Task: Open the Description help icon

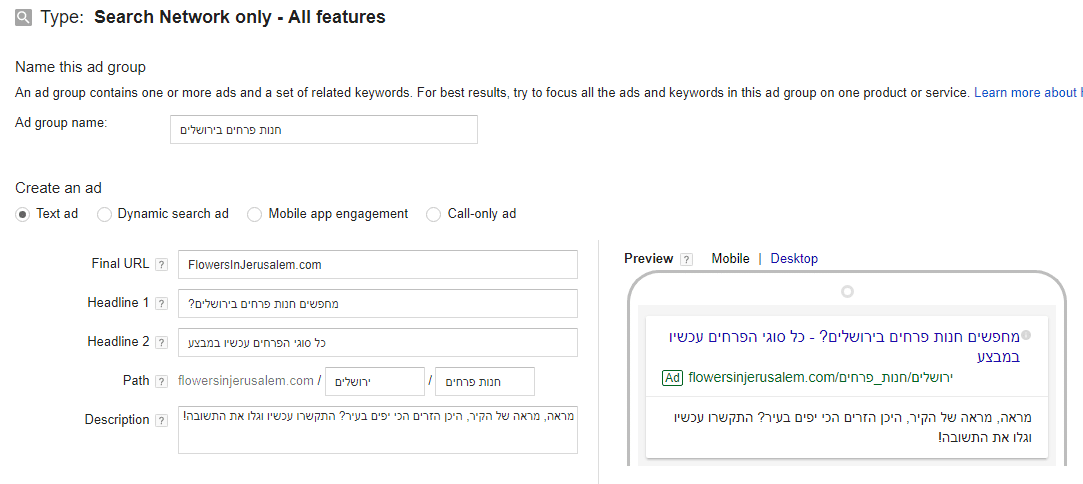Action: click(x=161, y=420)
